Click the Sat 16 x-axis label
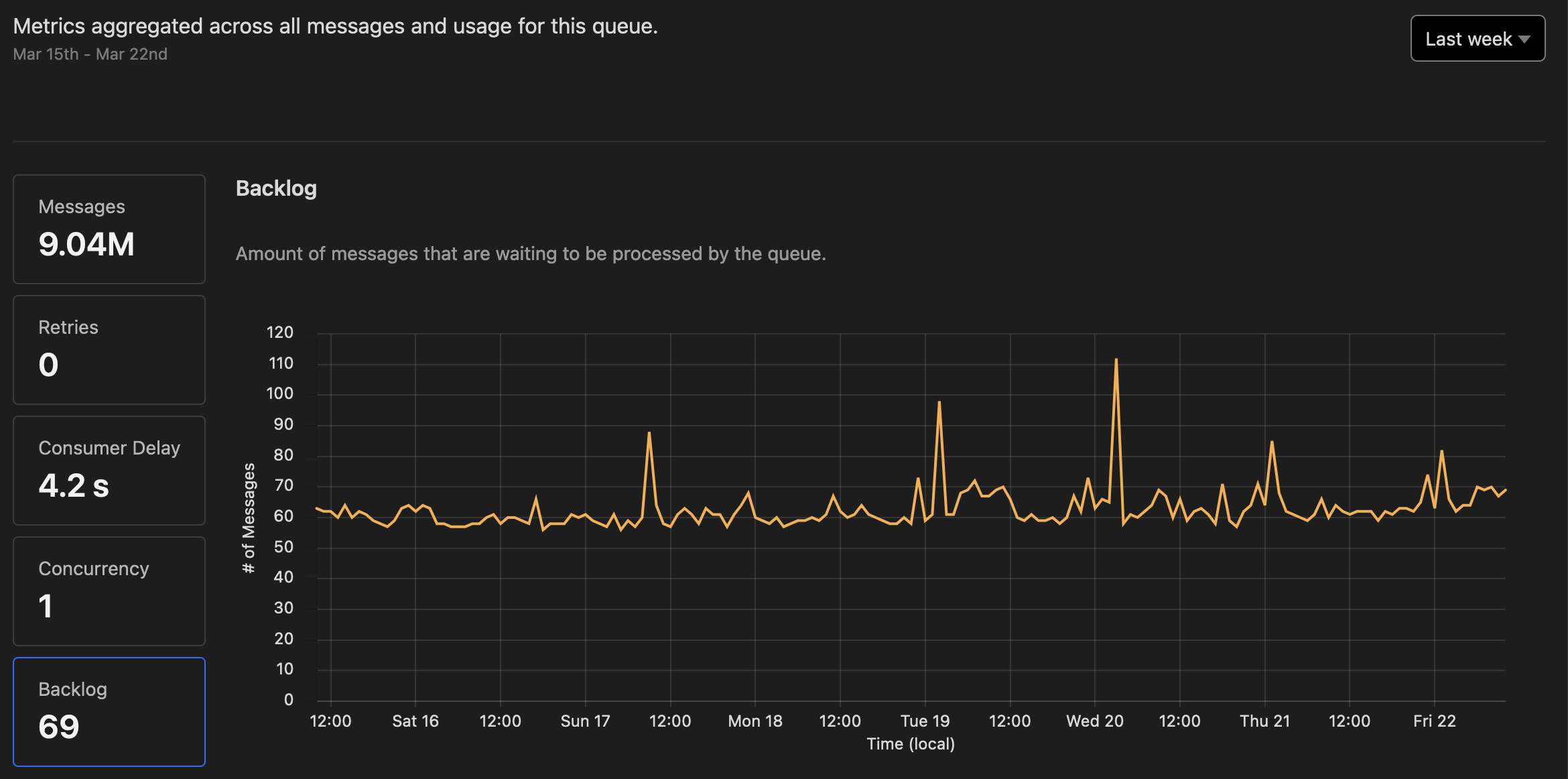 point(415,721)
